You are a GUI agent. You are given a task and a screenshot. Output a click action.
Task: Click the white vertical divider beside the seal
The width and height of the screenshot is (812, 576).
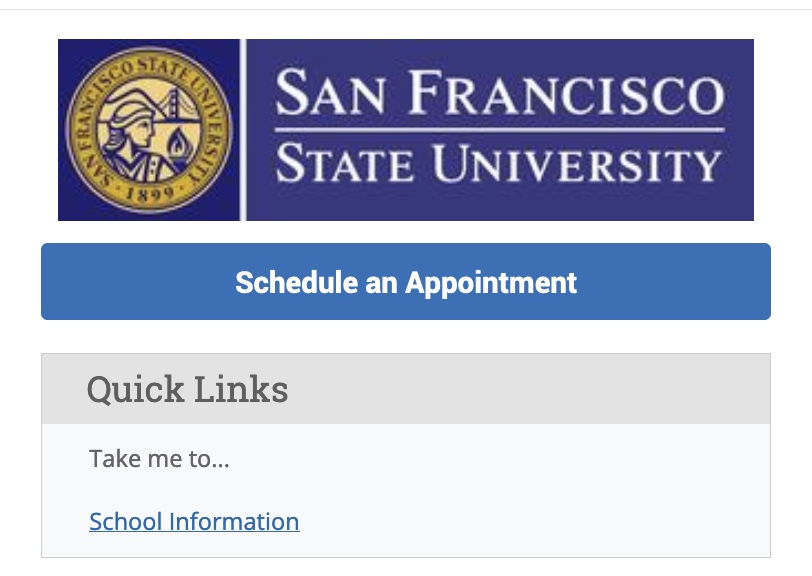pos(243,129)
